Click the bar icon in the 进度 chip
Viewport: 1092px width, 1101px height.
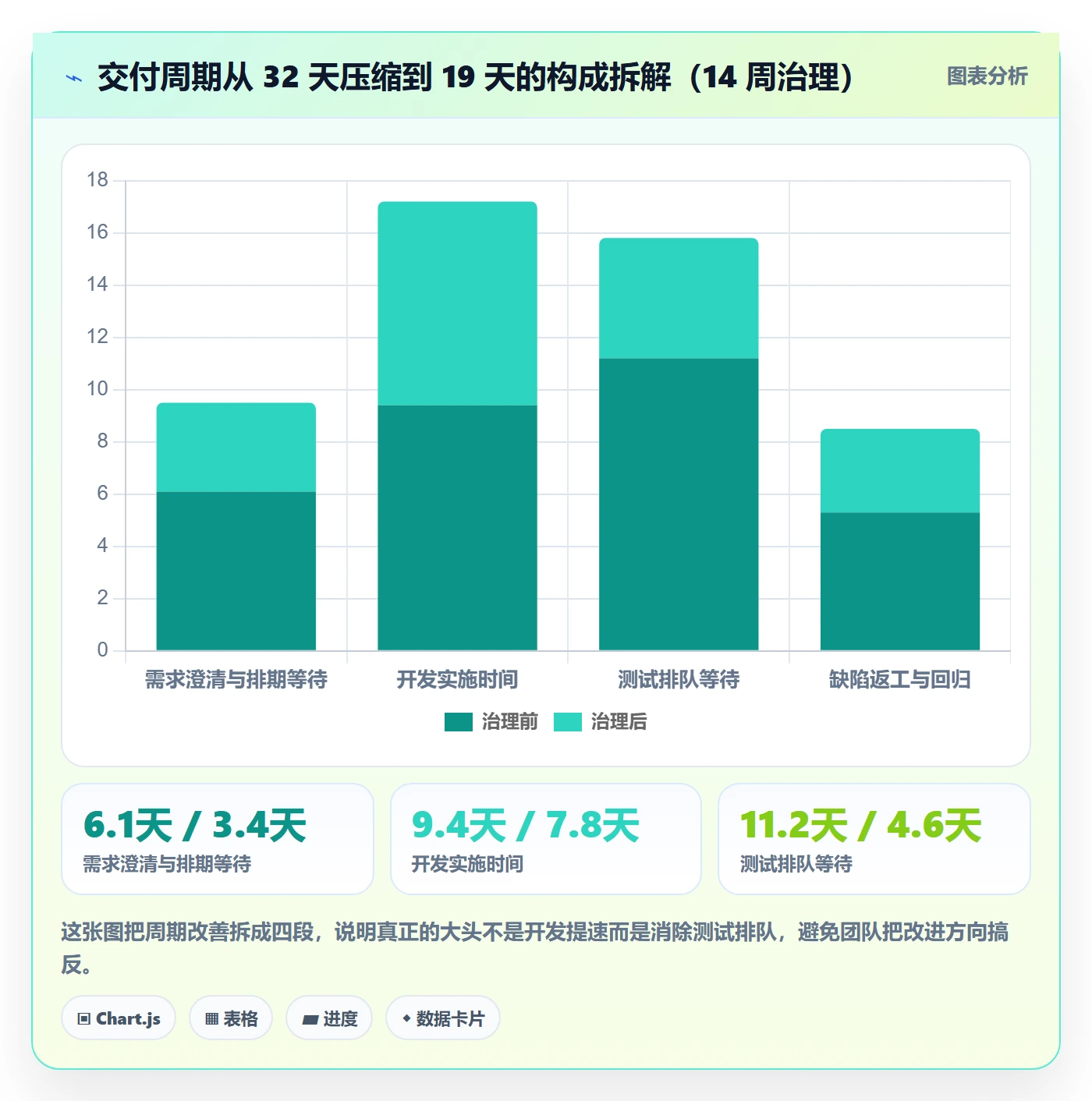(310, 1019)
